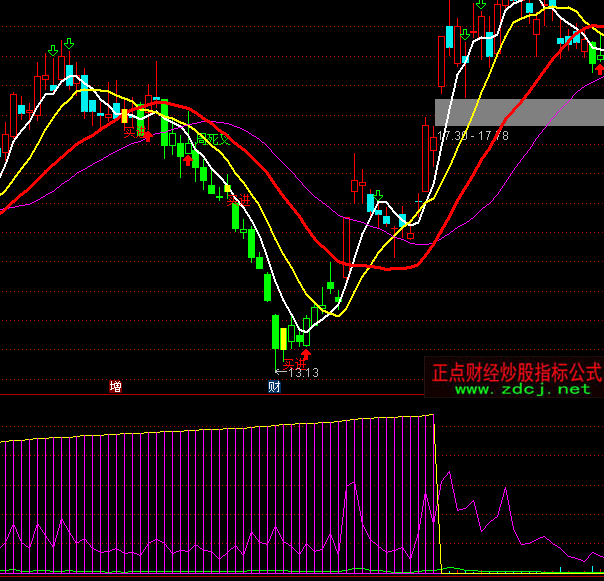Screen dimensions: 604x581
Task: Click the grey price range bar
Action: 518,112
